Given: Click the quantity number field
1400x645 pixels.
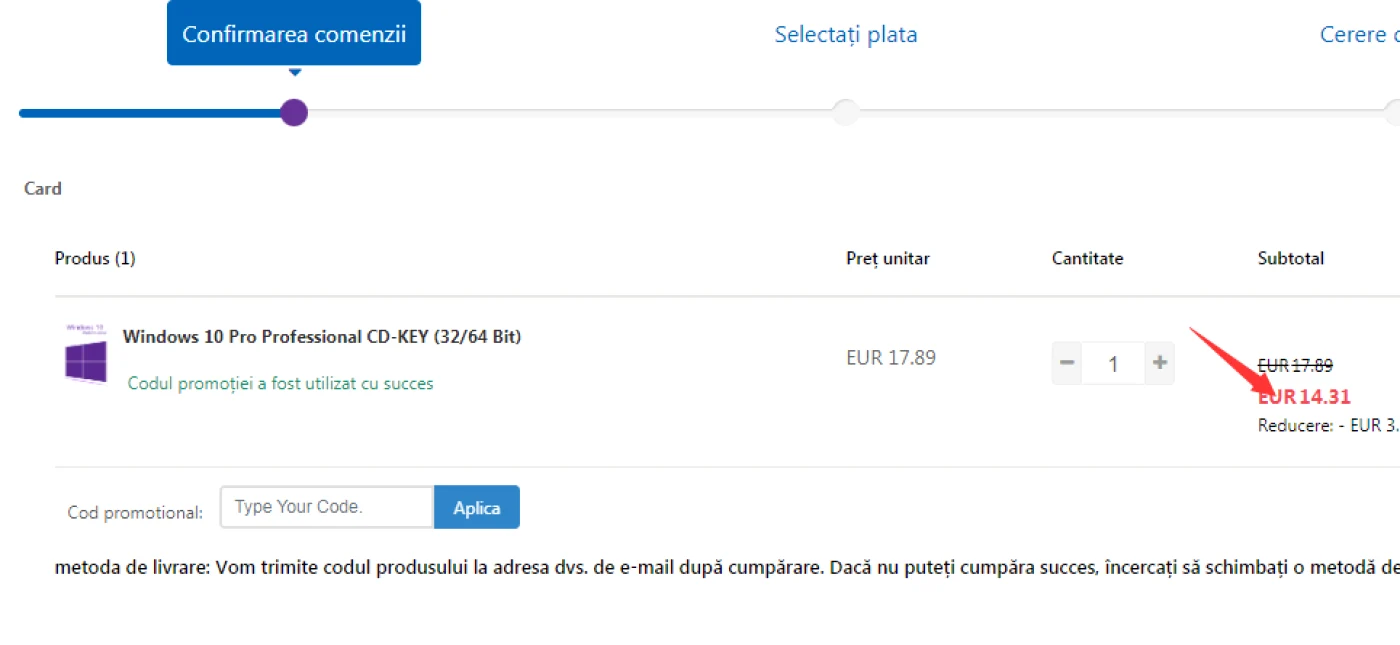Looking at the screenshot, I should [1113, 363].
